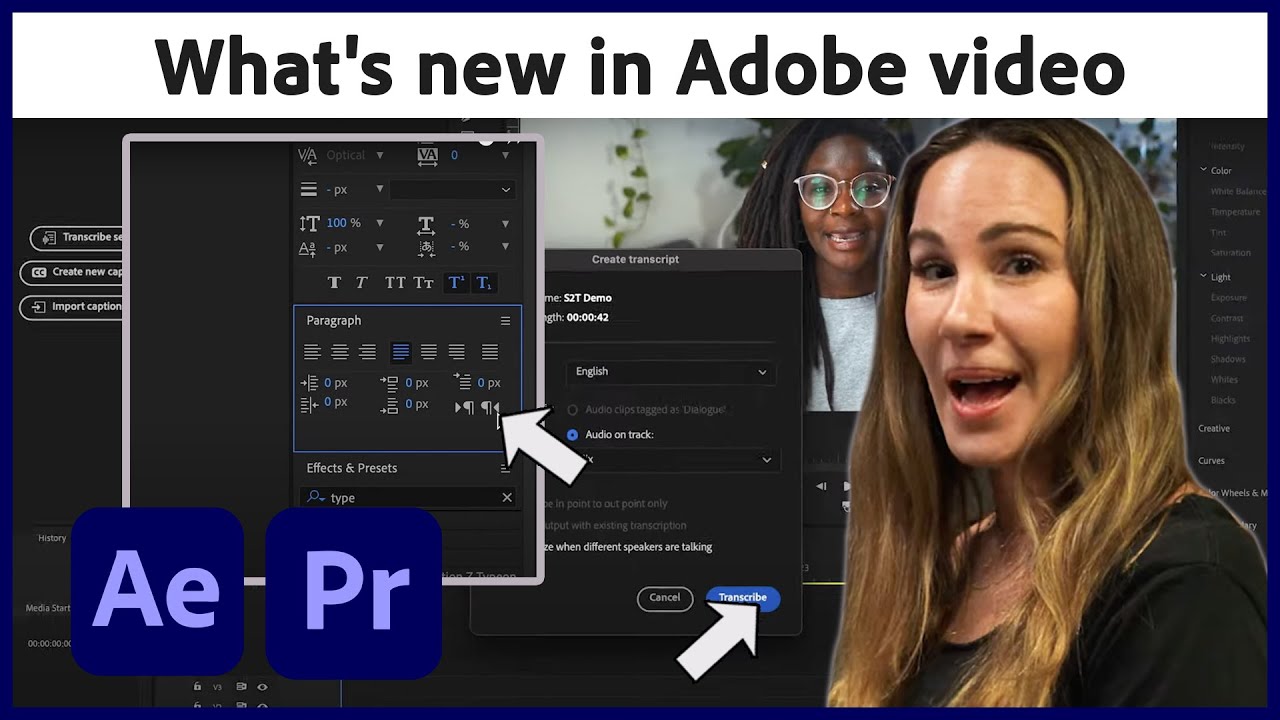Click the Premiere Pro Pr logo
The width and height of the screenshot is (1280, 720).
(354, 592)
